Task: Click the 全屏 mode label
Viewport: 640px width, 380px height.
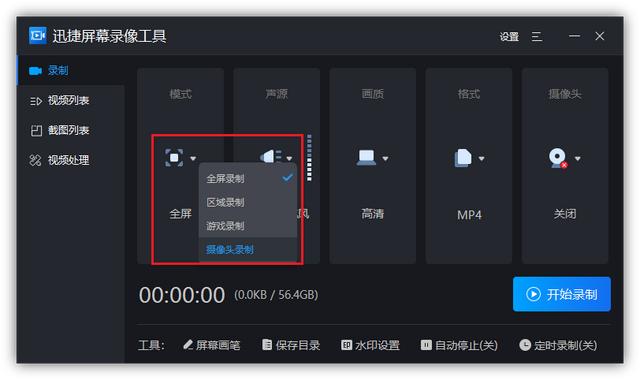Action: tap(180, 214)
